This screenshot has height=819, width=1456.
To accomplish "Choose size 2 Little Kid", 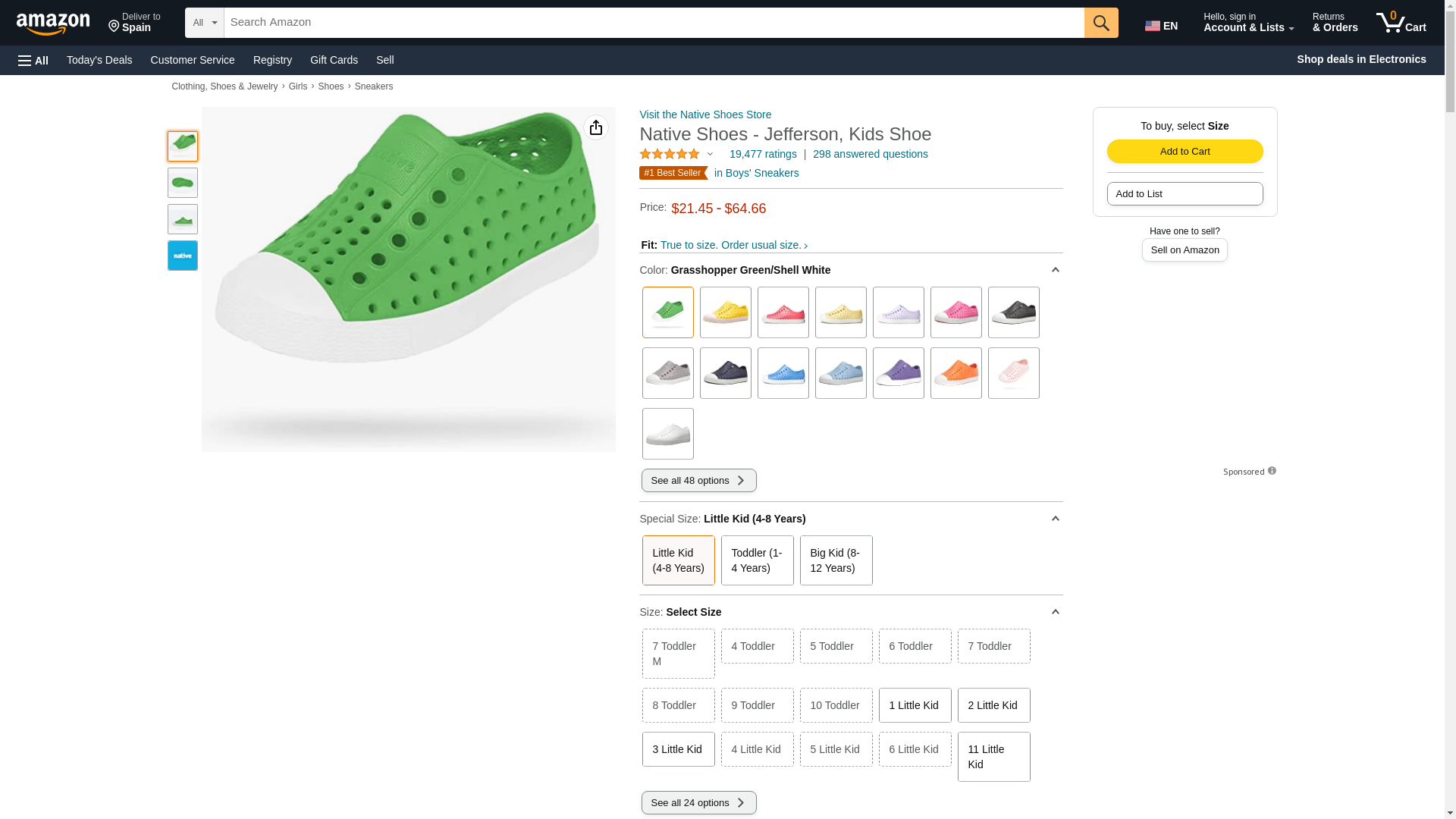I will tap(993, 705).
